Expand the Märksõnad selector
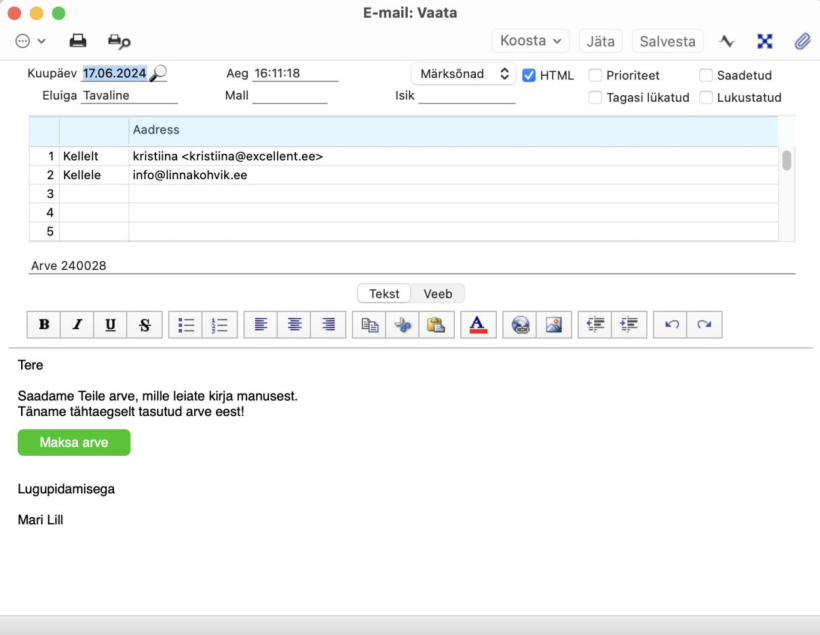The height and width of the screenshot is (635, 820). (x=464, y=74)
